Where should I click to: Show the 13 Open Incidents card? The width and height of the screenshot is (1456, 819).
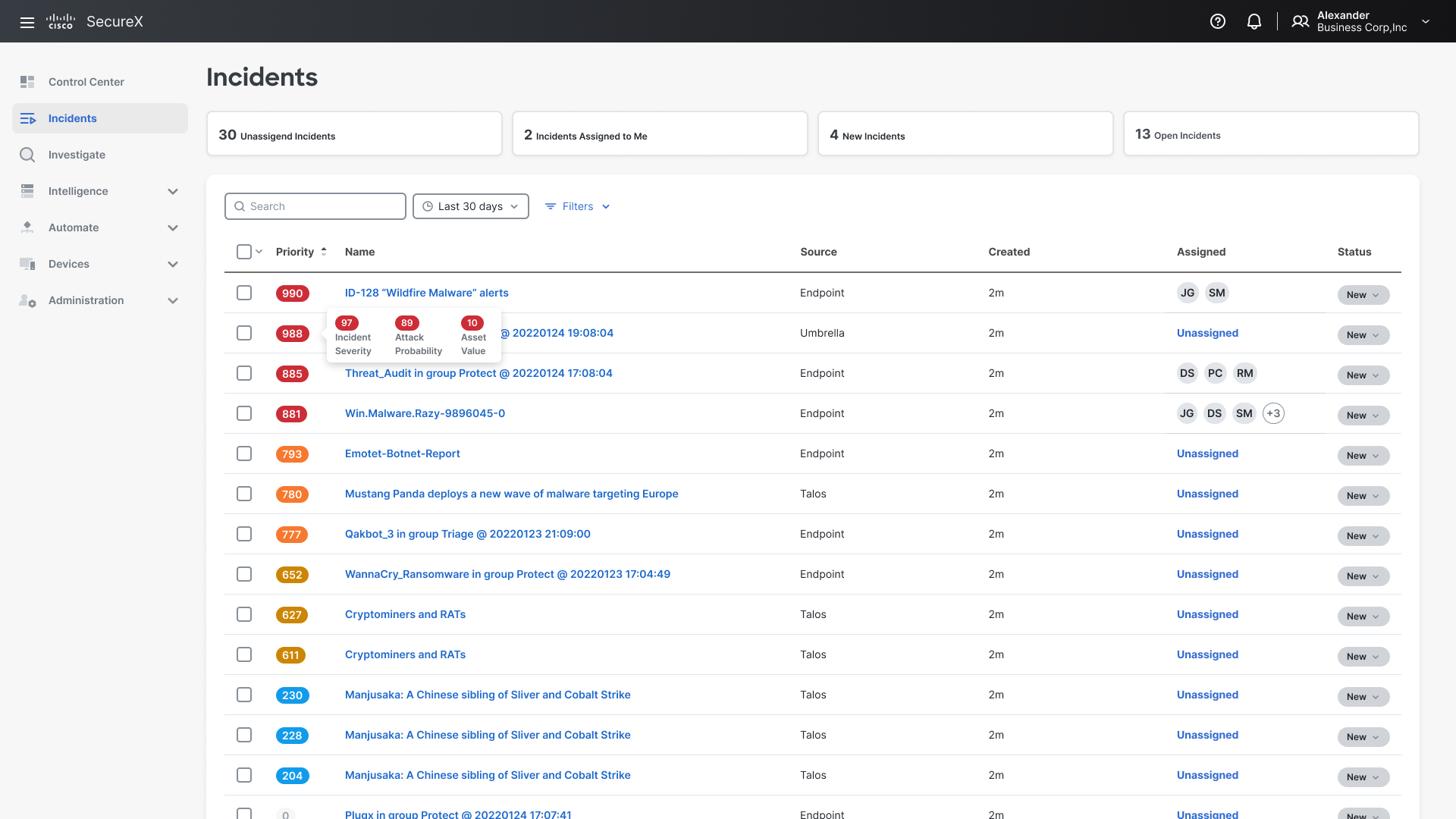(1271, 134)
